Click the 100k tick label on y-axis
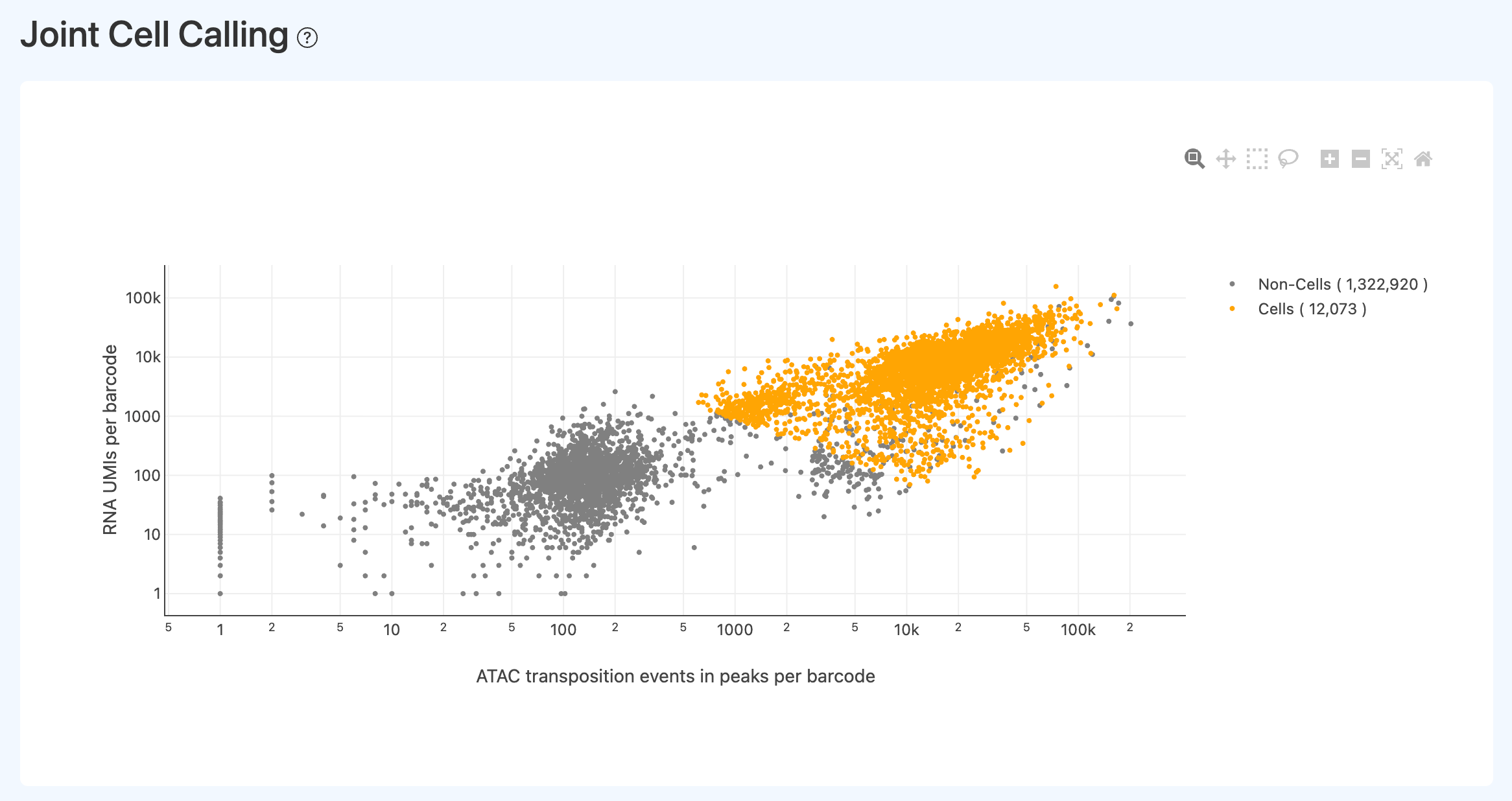1512x801 pixels. click(143, 298)
